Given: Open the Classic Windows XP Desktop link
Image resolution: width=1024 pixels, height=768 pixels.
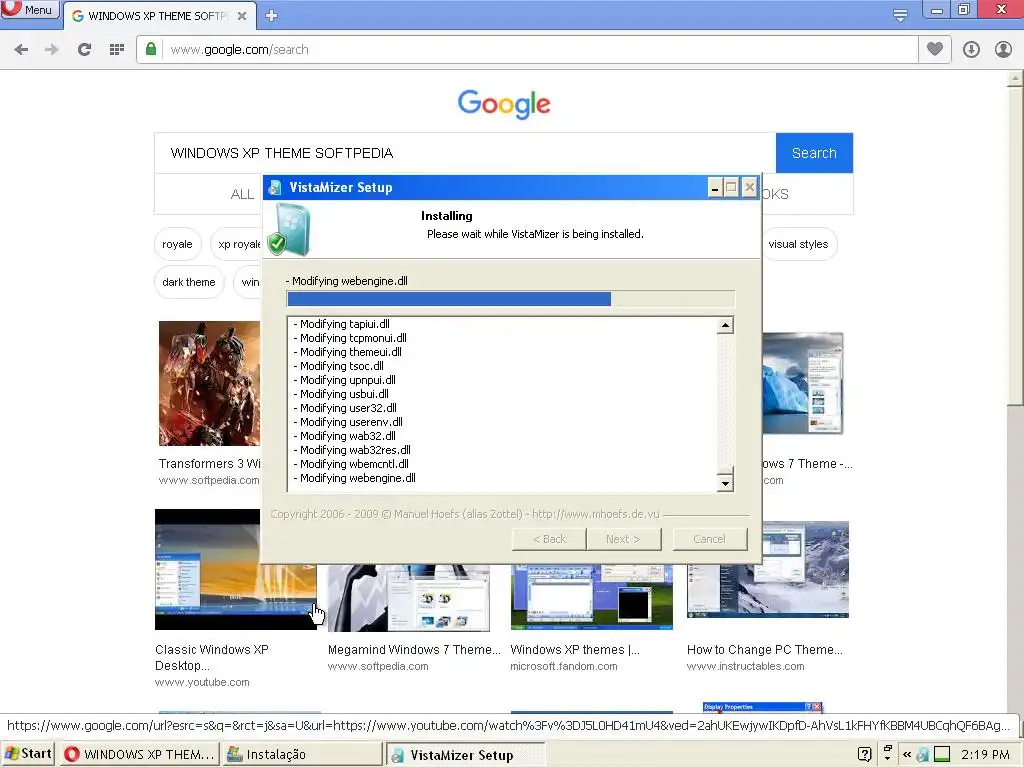Looking at the screenshot, I should pyautogui.click(x=212, y=658).
